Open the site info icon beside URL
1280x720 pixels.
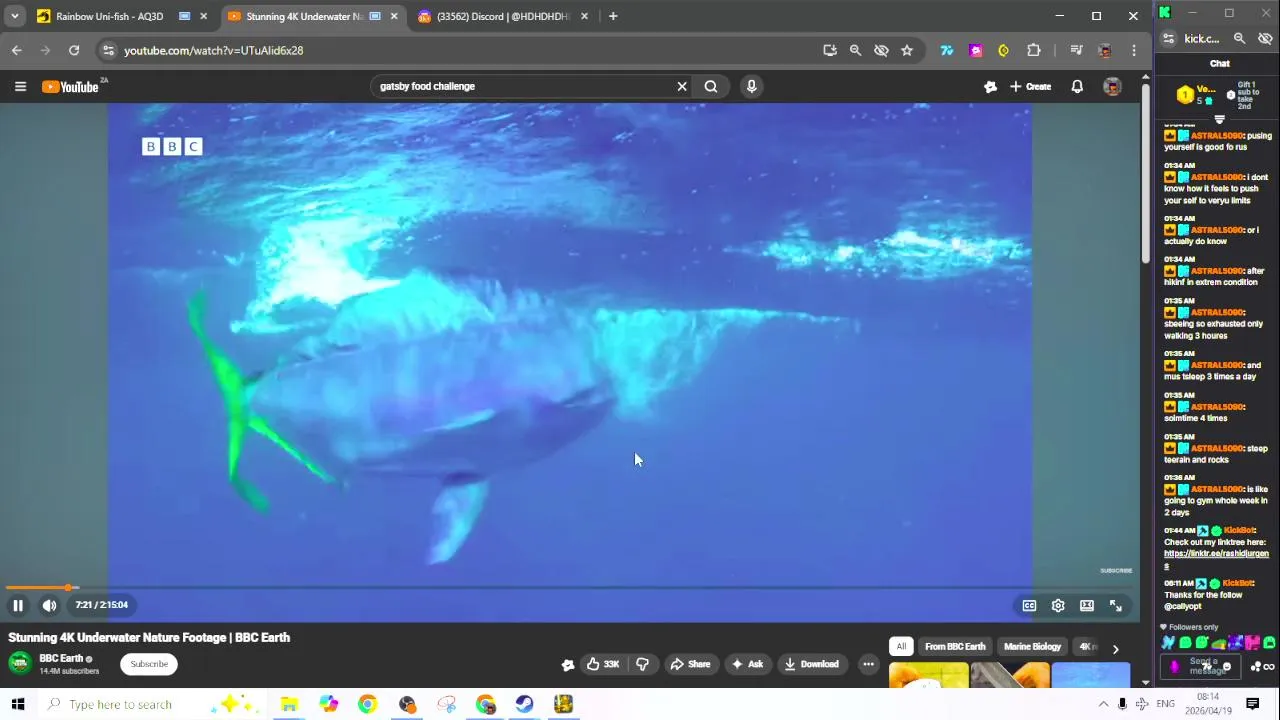click(108, 50)
